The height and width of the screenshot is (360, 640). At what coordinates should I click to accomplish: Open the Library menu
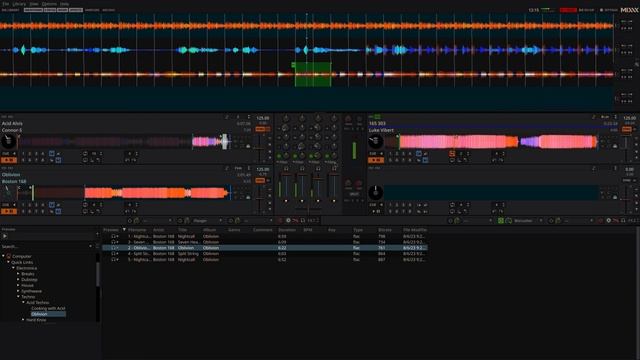pyautogui.click(x=19, y=4)
